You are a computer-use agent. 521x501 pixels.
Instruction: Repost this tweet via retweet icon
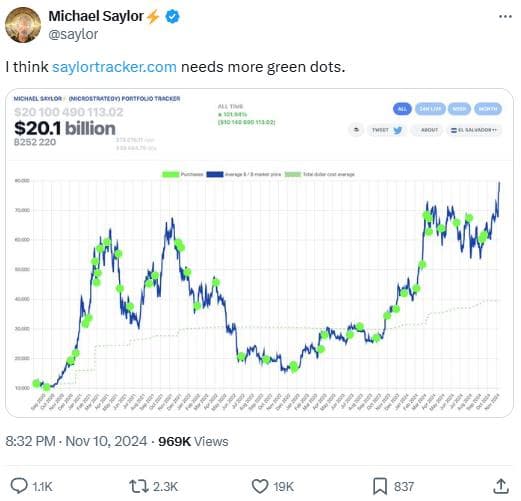tap(139, 486)
